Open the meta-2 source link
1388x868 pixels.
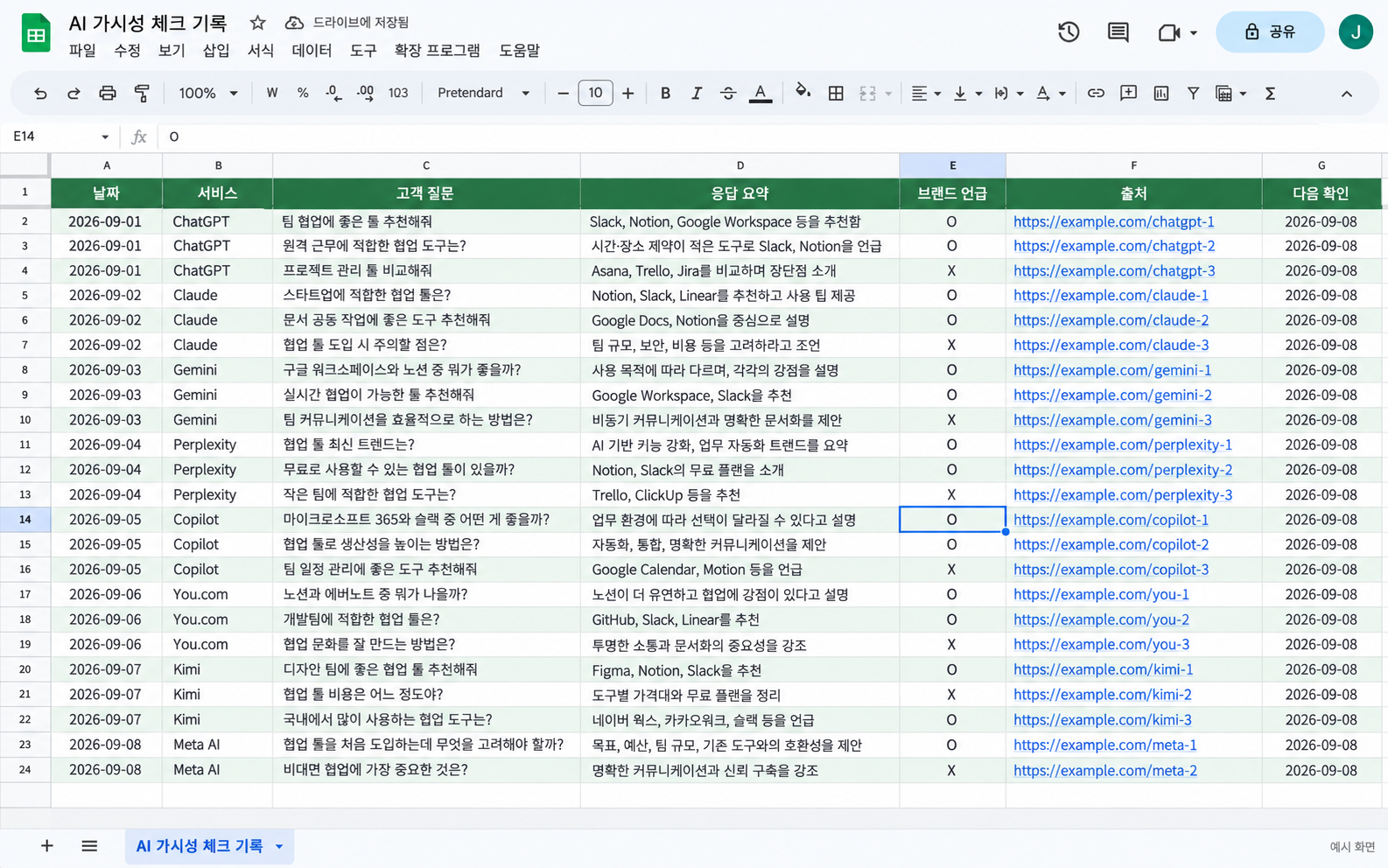[x=1105, y=771]
